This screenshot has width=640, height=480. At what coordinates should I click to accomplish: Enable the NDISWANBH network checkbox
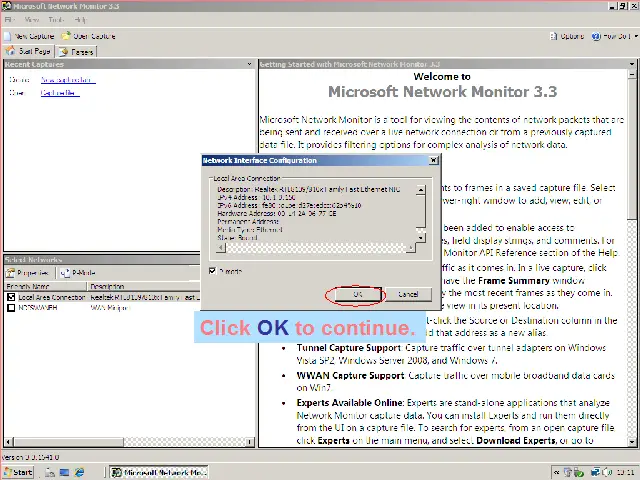tap(11, 308)
